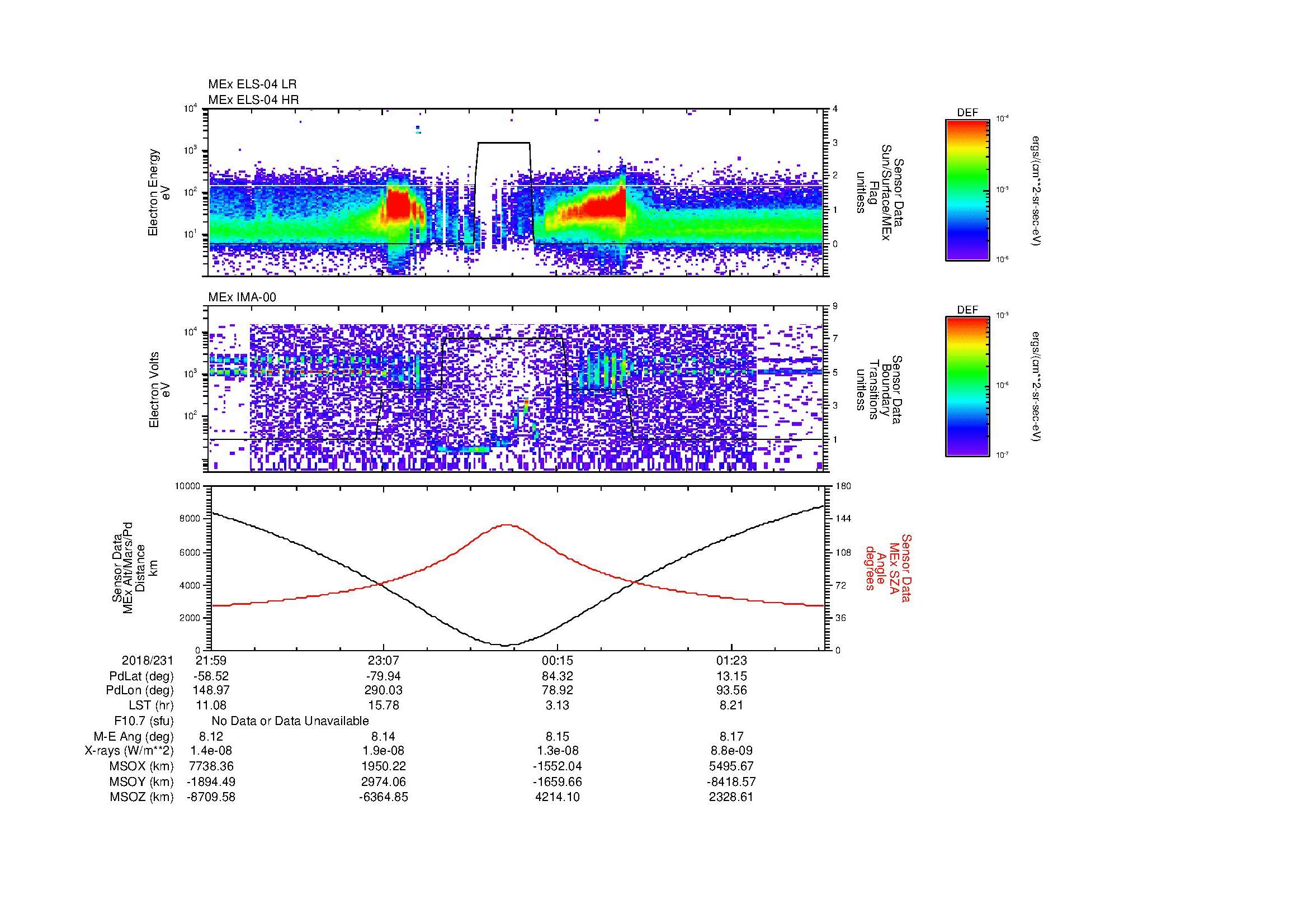Click the X-rays value 1.4e-08
1308x924 pixels.
click(x=211, y=751)
